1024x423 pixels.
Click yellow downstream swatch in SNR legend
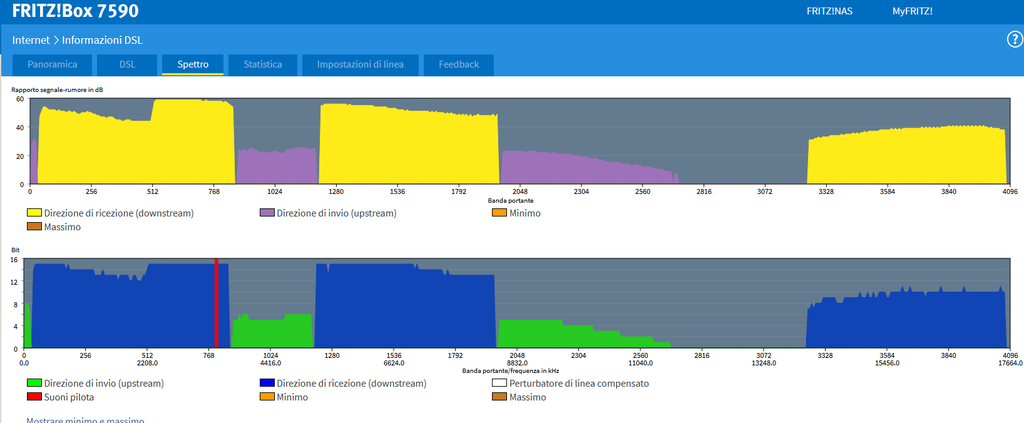click(x=34, y=213)
